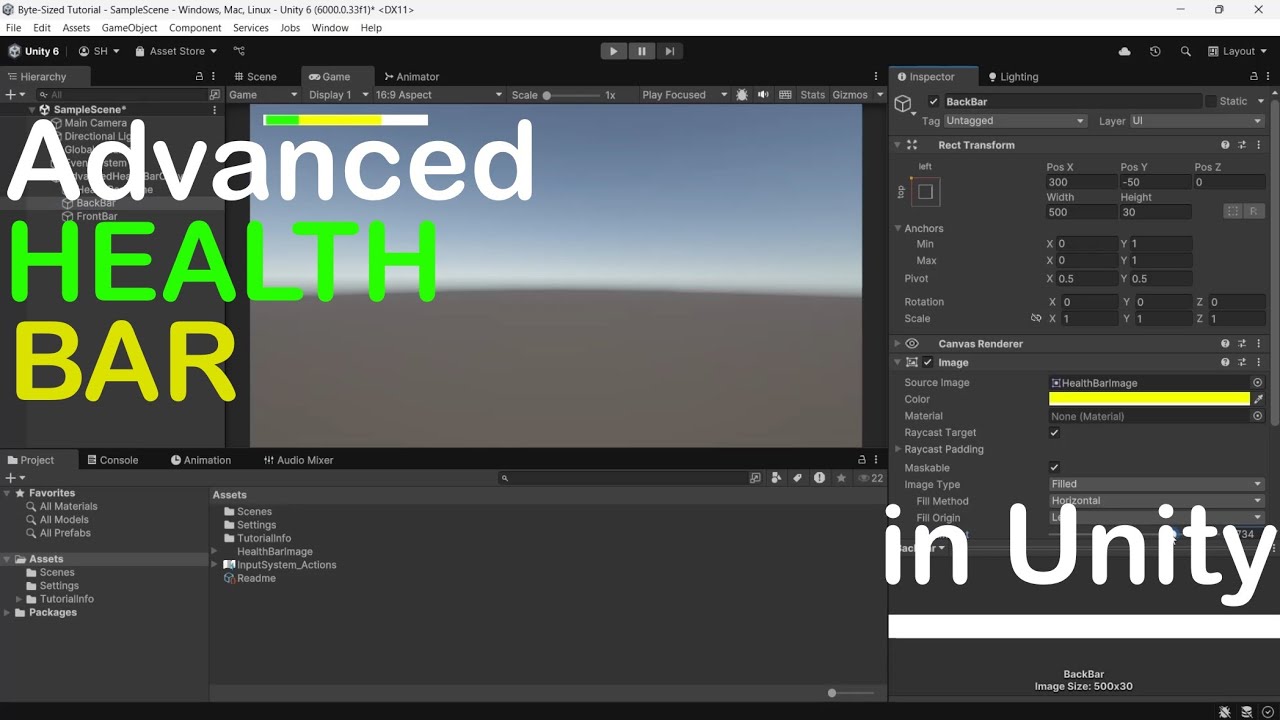Open the Display 1 dropdown
Image resolution: width=1280 pixels, height=720 pixels.
[337, 95]
